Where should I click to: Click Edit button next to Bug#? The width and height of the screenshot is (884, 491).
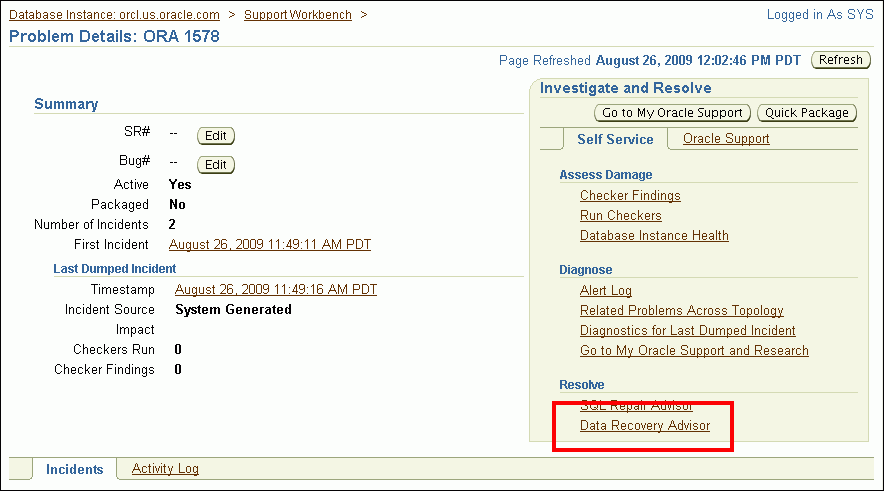pyautogui.click(x=216, y=165)
